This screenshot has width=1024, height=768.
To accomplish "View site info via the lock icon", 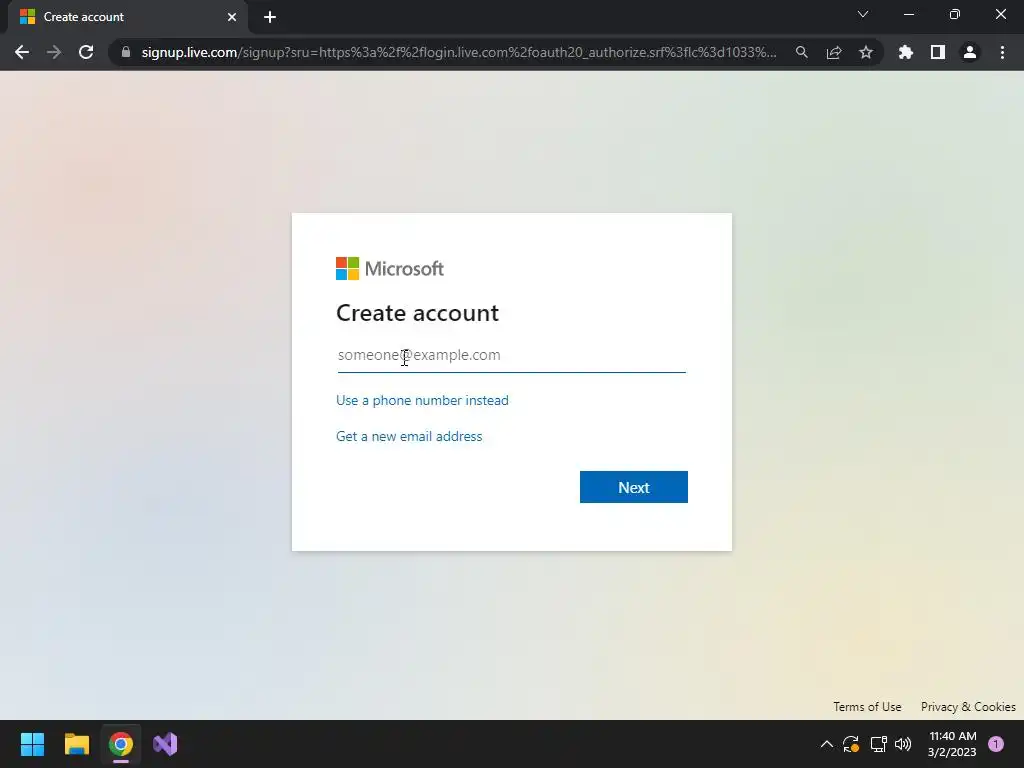I will (126, 52).
